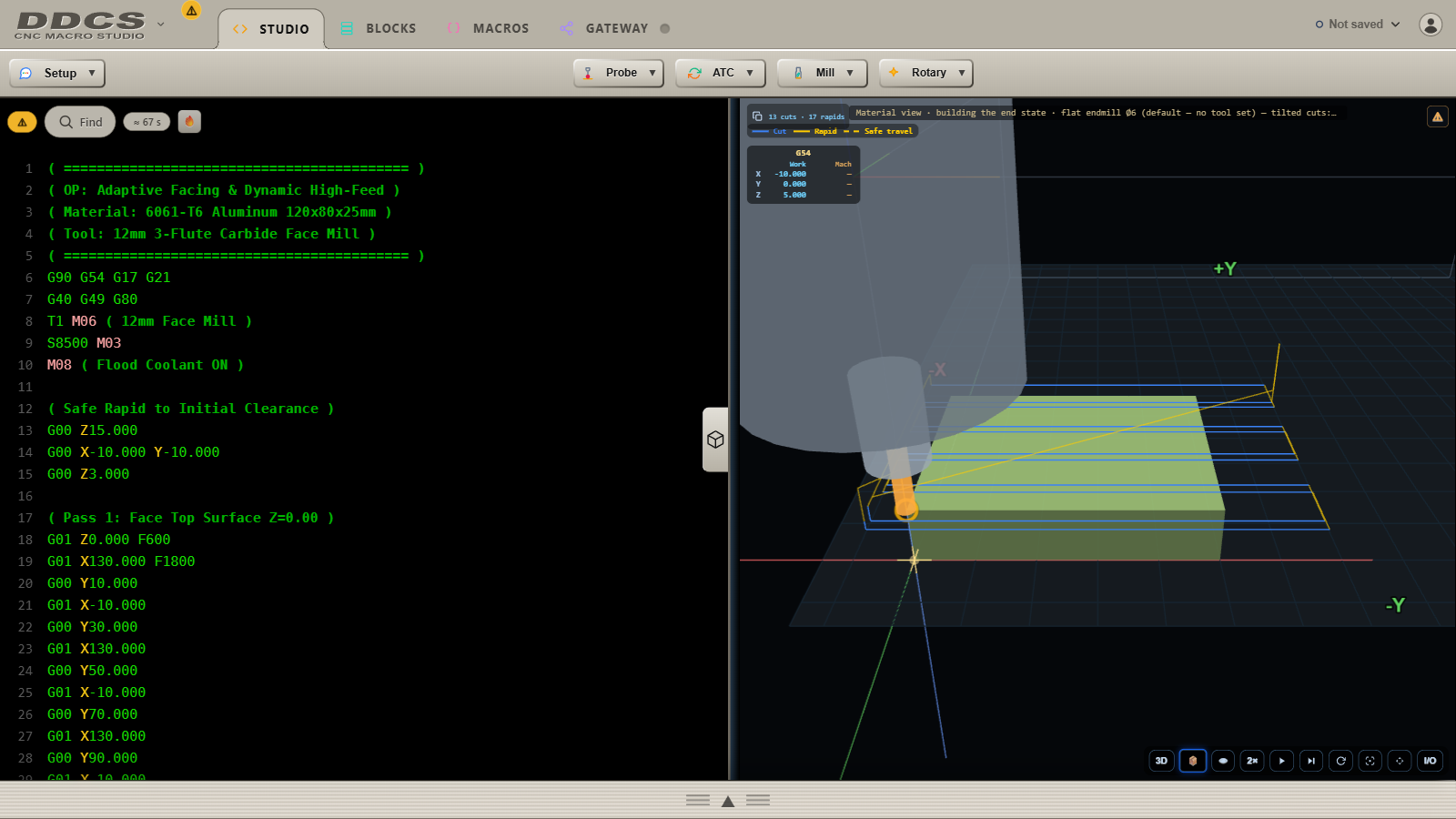Image resolution: width=1456 pixels, height=819 pixels.
Task: Step to next toolpath move
Action: 1311,761
